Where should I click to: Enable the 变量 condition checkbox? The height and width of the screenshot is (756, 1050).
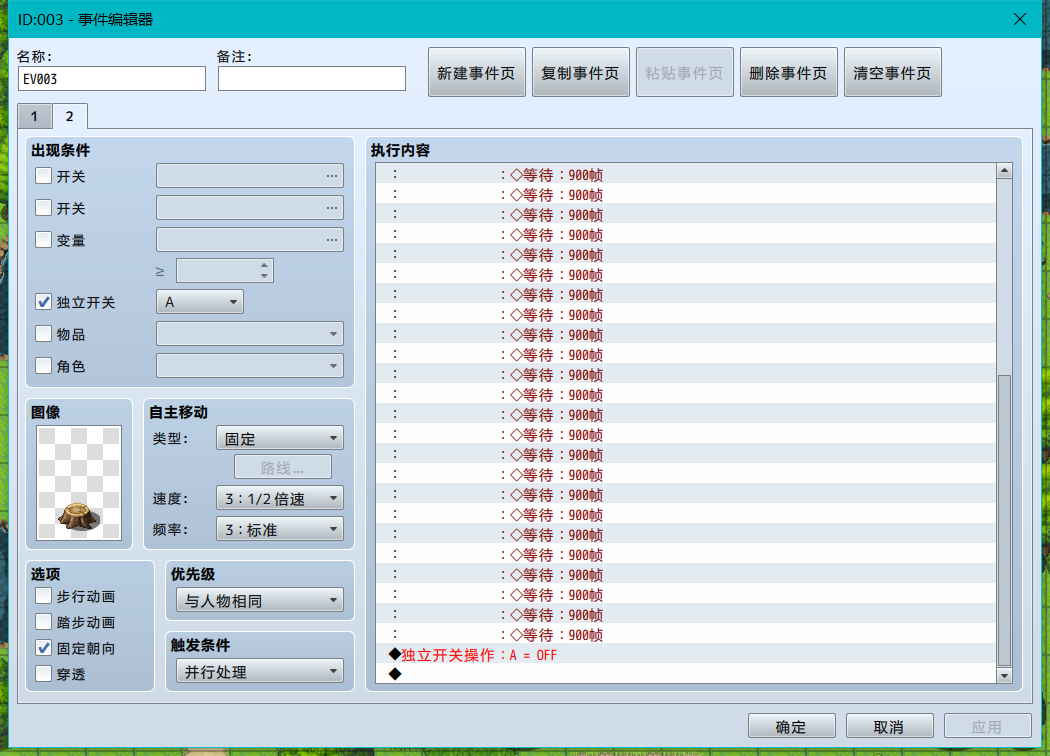(44, 240)
